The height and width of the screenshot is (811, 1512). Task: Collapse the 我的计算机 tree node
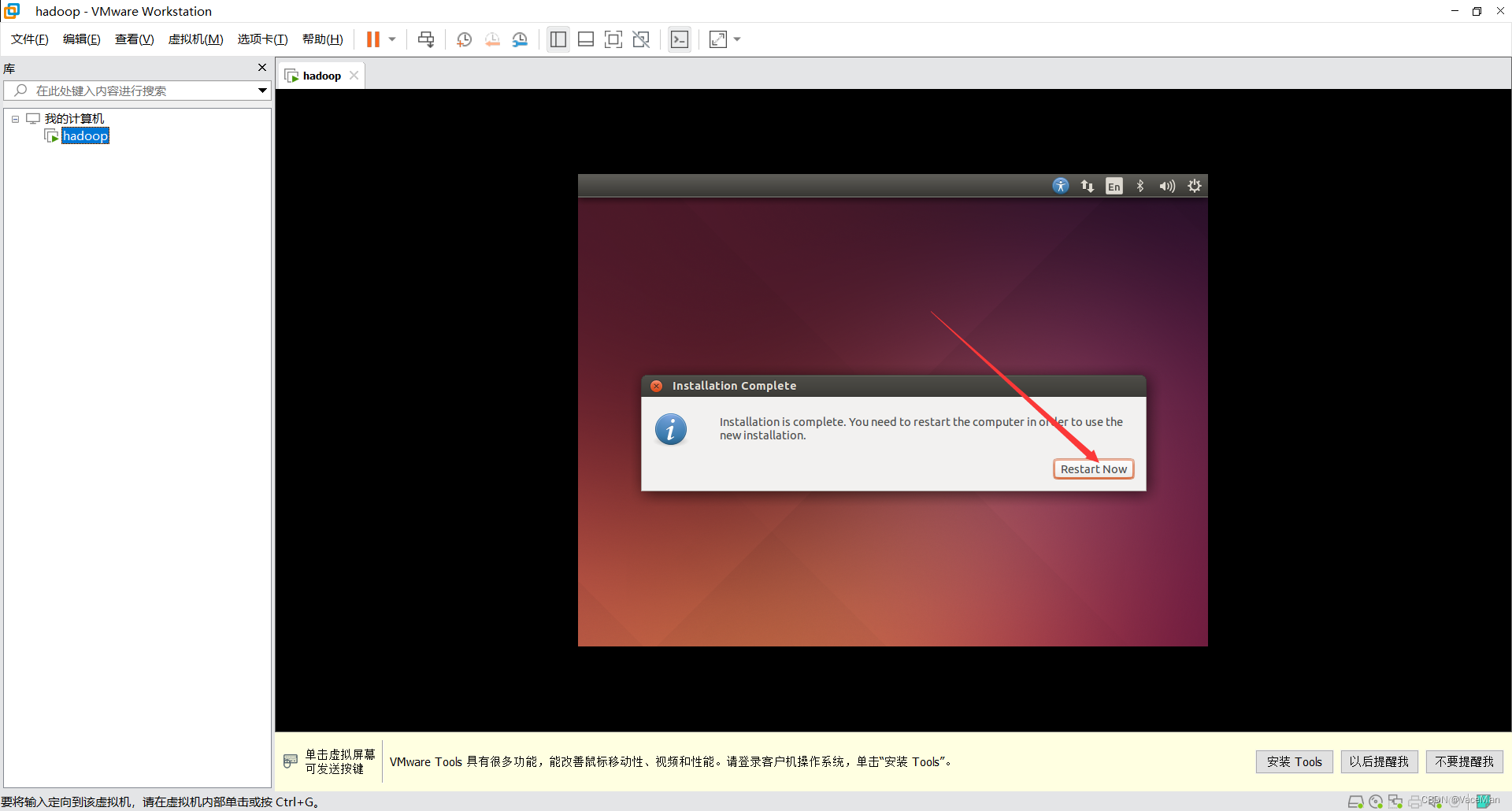click(15, 118)
